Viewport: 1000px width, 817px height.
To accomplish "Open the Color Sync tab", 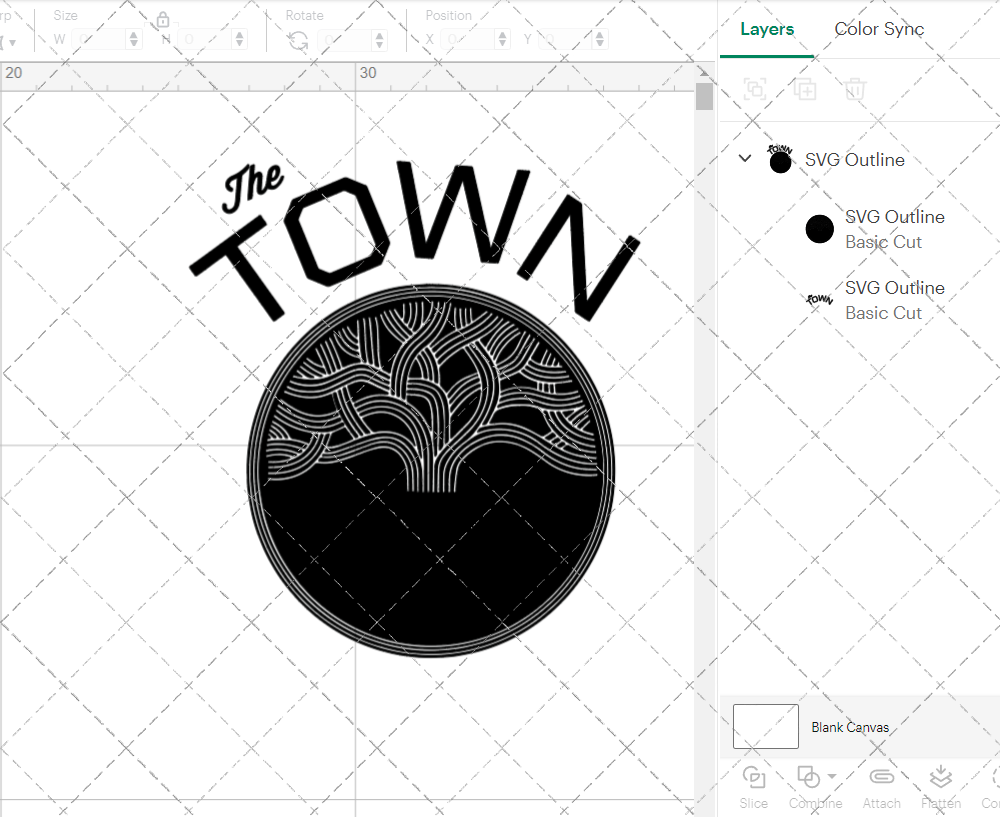I will pyautogui.click(x=879, y=29).
